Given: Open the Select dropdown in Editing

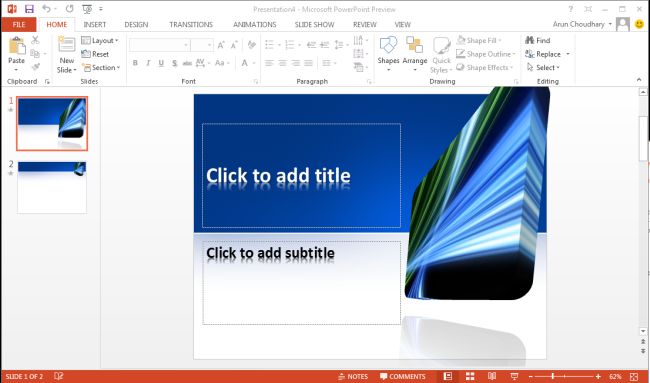Looking at the screenshot, I should (x=543, y=68).
